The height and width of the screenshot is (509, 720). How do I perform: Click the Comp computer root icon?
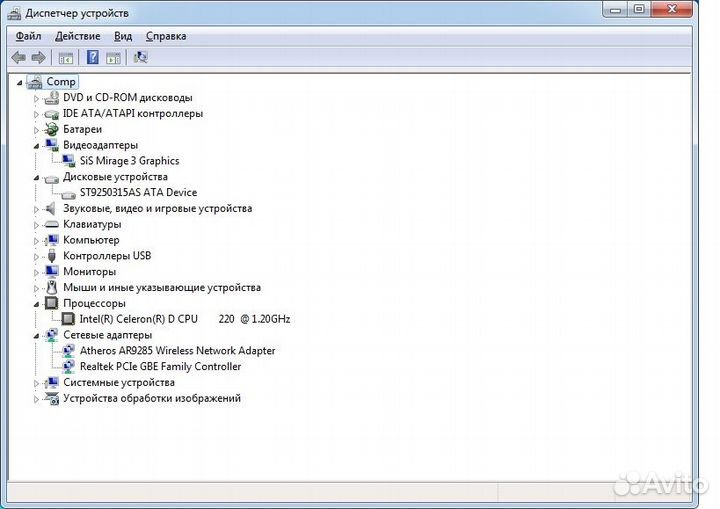34,82
